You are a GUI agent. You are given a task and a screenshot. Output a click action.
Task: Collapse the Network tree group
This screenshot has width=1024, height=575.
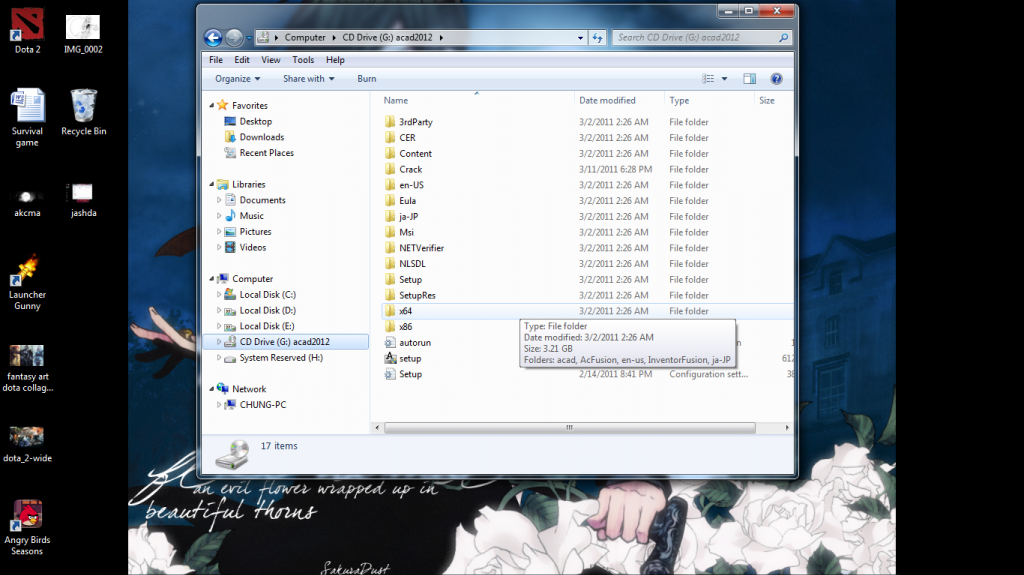pos(212,389)
